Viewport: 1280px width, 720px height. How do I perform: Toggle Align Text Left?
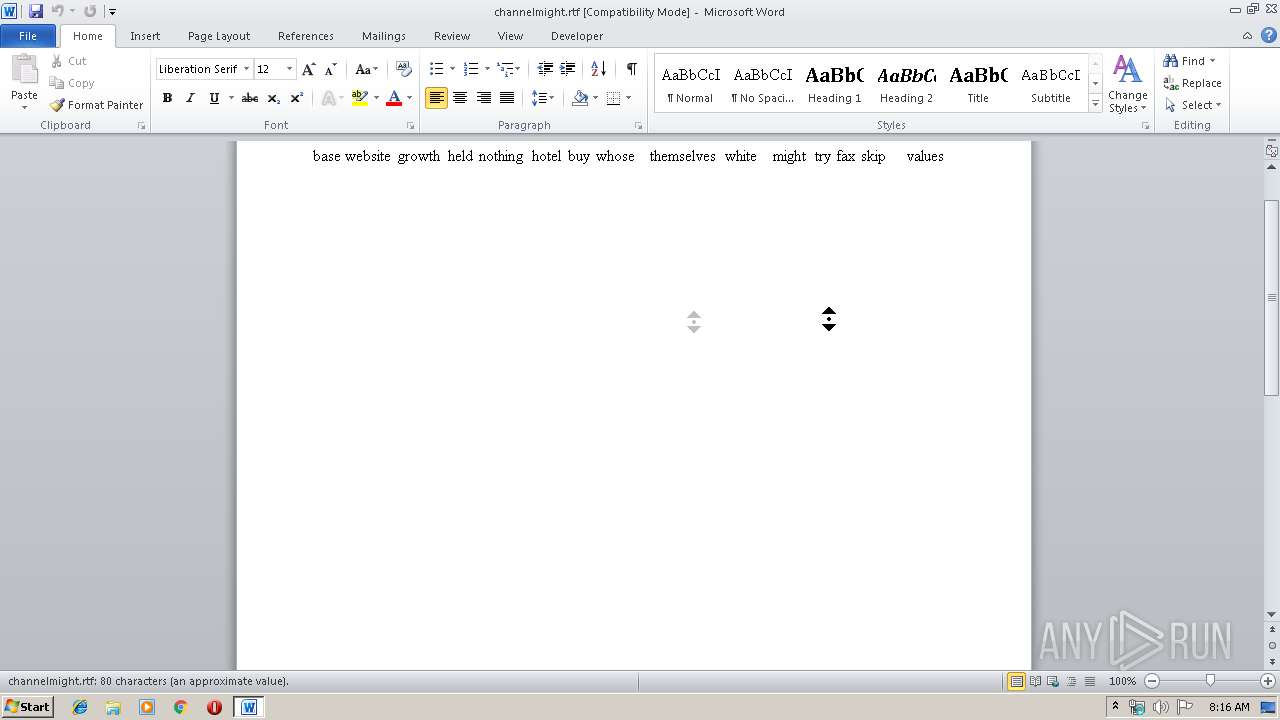tap(436, 98)
